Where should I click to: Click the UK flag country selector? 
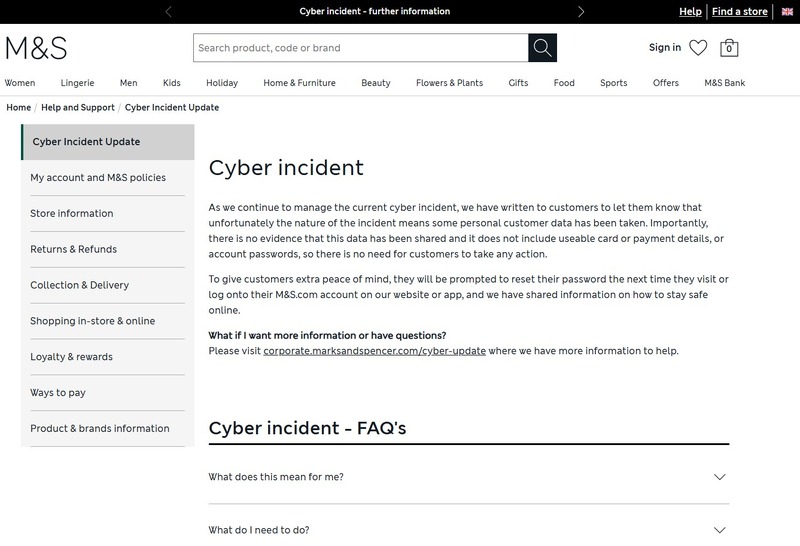786,12
